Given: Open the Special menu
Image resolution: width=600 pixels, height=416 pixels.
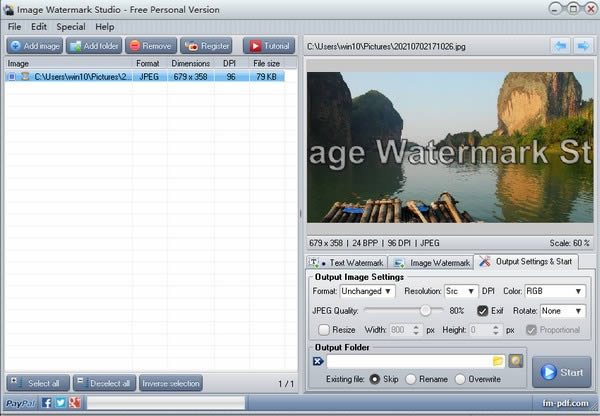Looking at the screenshot, I should [x=71, y=27].
